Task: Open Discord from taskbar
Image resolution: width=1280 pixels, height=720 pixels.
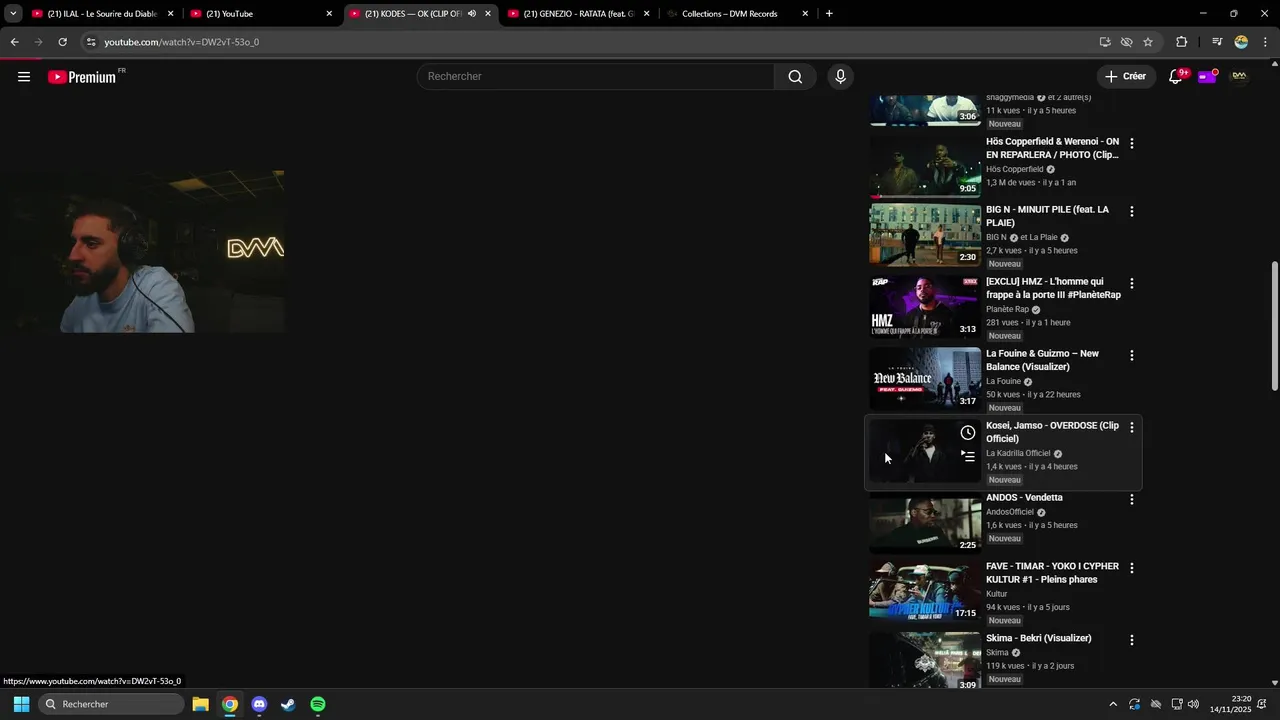Action: point(259,704)
